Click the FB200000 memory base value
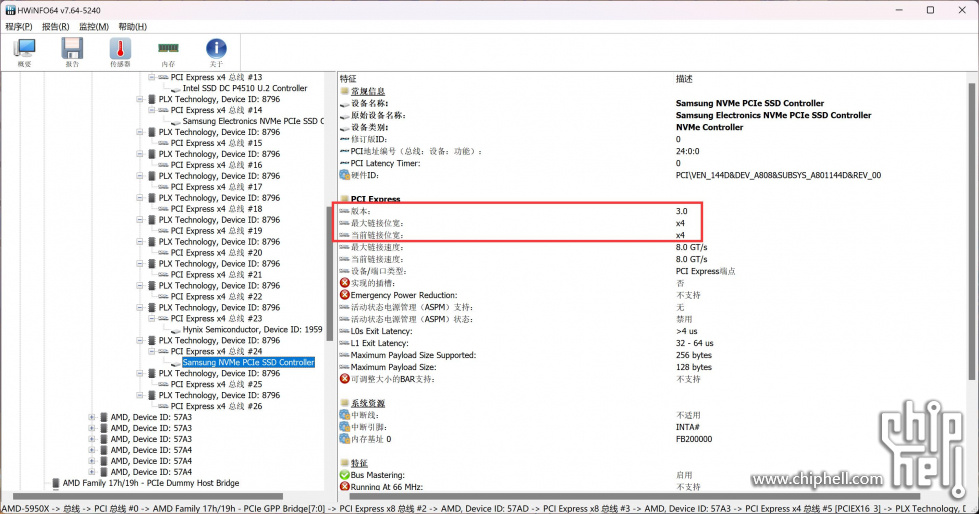Viewport: 979px width, 514px height. coord(694,439)
